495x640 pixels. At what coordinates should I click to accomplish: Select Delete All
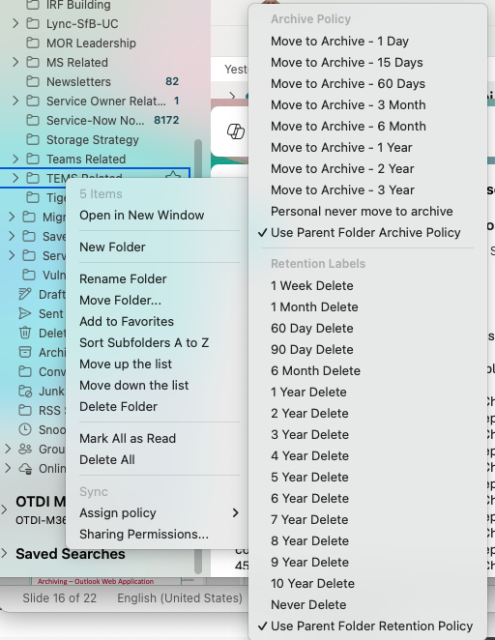pyautogui.click(x=107, y=460)
